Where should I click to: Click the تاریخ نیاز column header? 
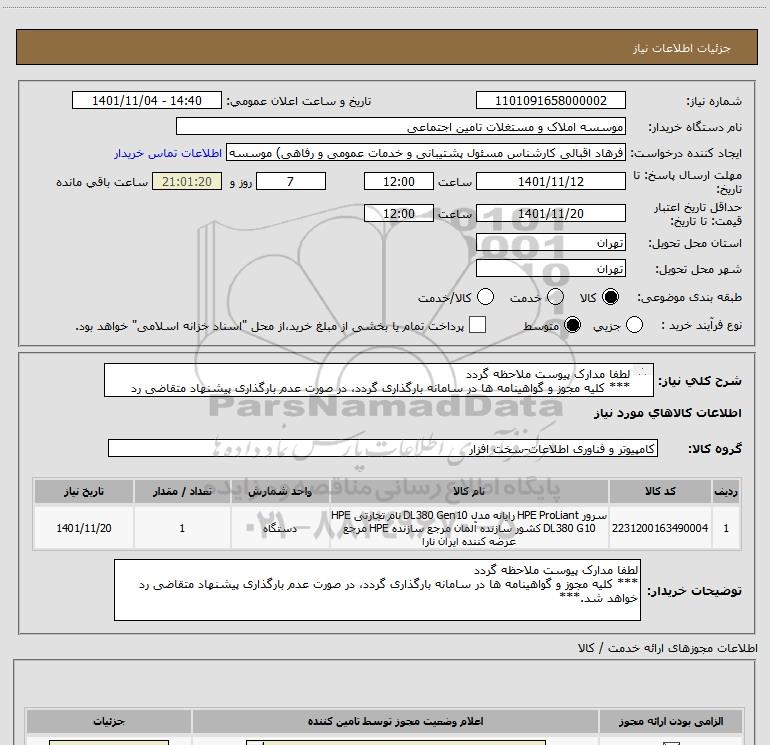click(83, 491)
